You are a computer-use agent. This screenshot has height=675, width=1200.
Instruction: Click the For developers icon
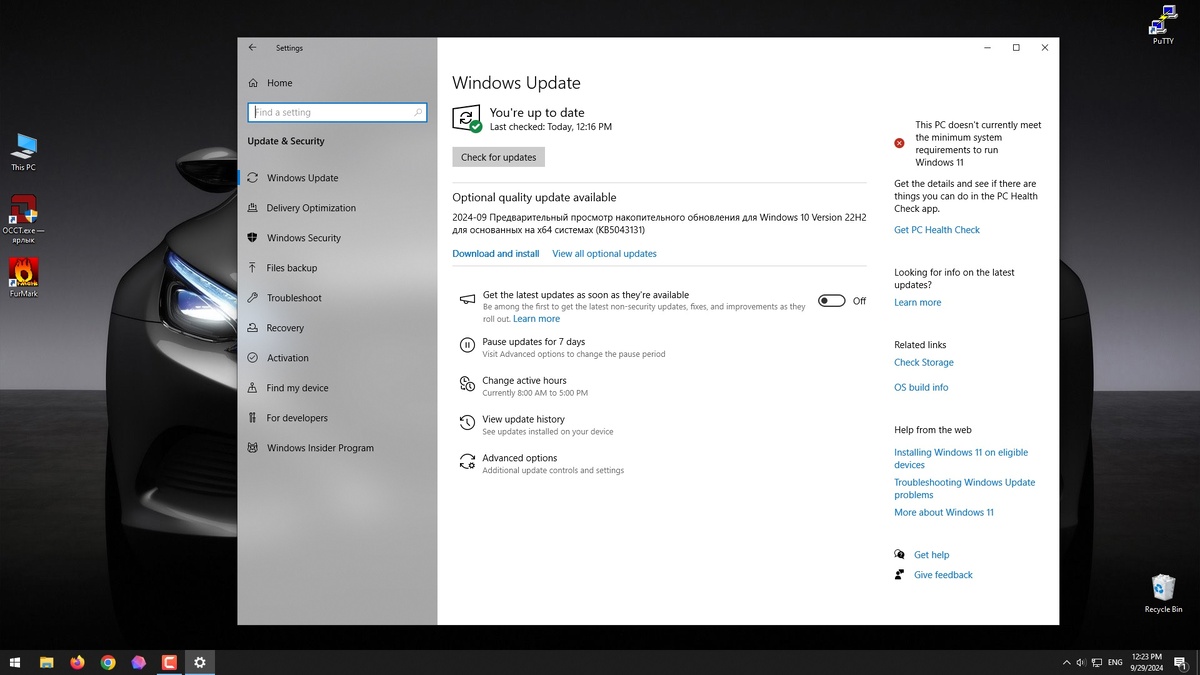point(253,418)
